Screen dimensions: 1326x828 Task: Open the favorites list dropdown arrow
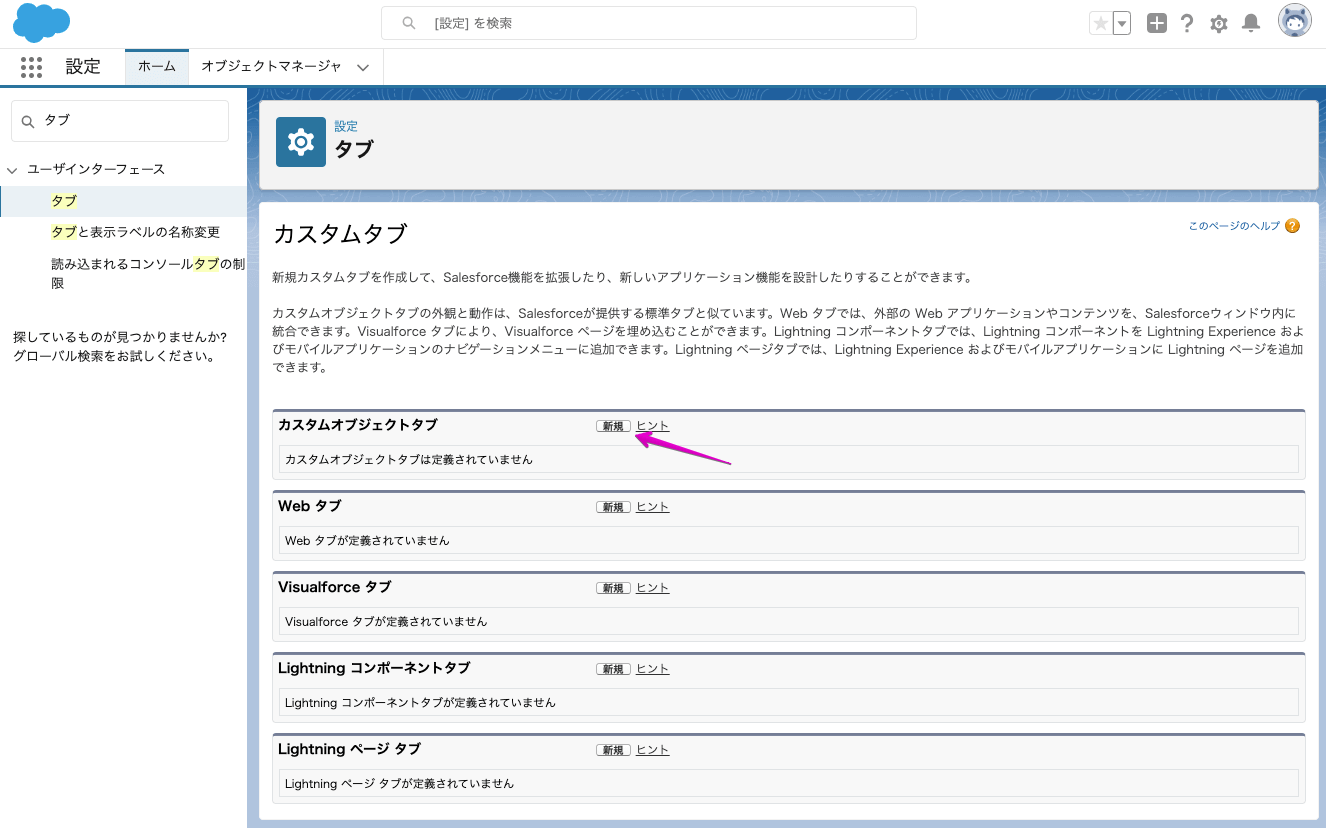click(1122, 23)
